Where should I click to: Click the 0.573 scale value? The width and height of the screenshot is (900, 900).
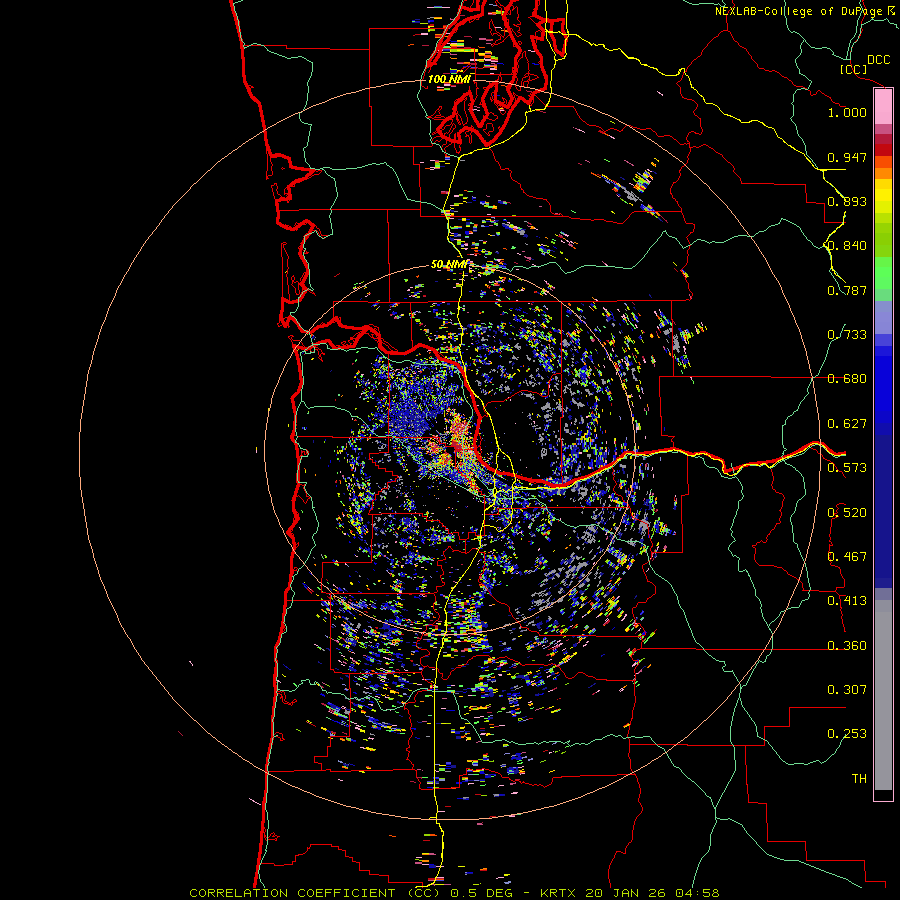click(x=847, y=468)
